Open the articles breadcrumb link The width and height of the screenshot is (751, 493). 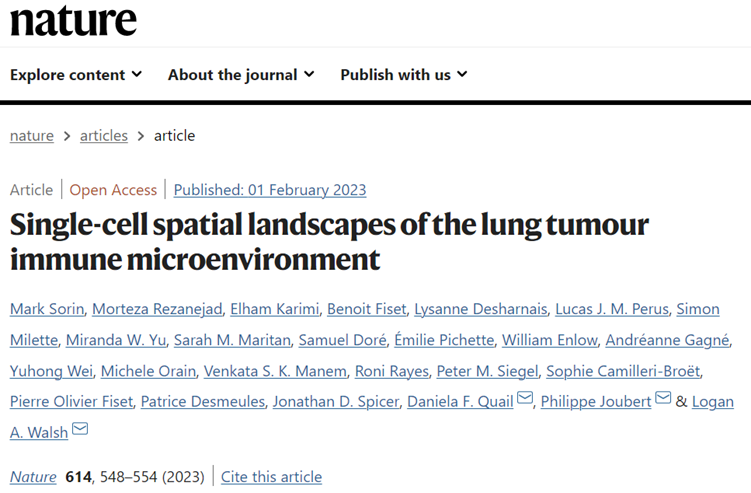click(x=104, y=136)
